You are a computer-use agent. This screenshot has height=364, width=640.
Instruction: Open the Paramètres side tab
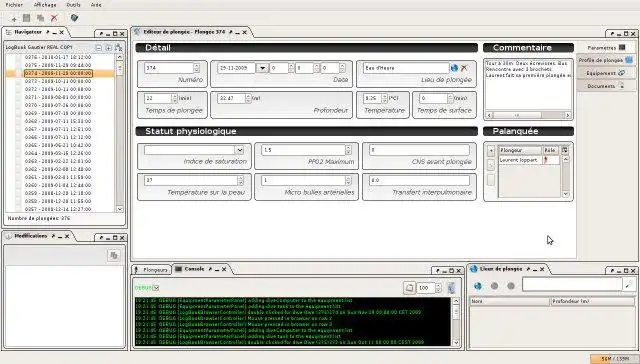click(606, 48)
